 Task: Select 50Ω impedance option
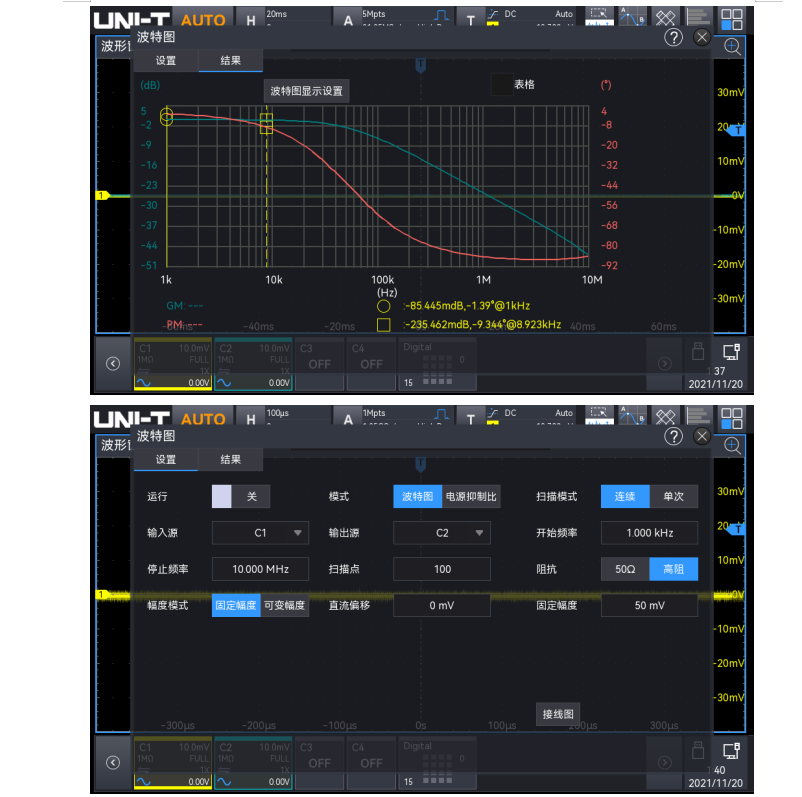pyautogui.click(x=624, y=569)
